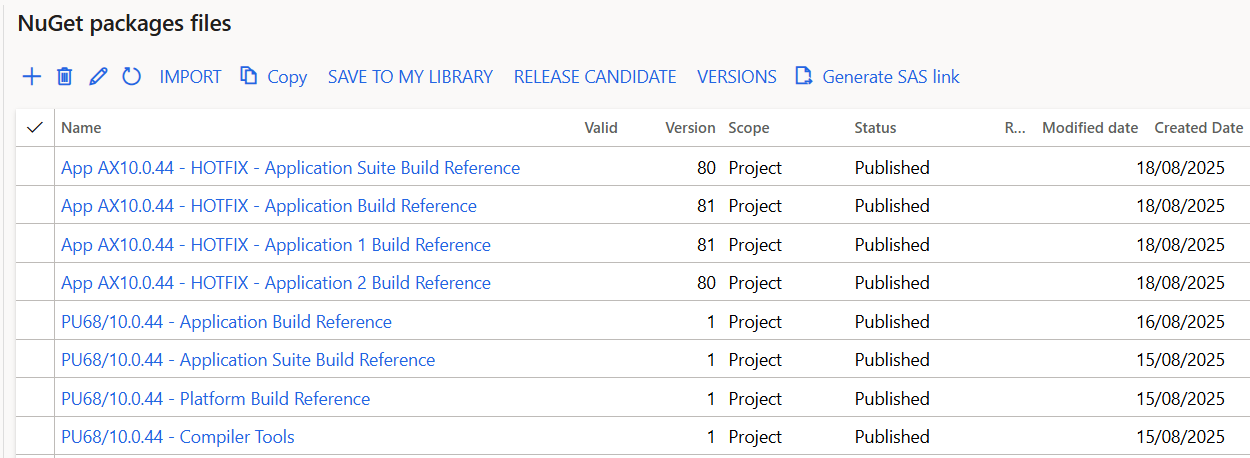
Task: Open the Status column header filter
Action: click(x=875, y=128)
